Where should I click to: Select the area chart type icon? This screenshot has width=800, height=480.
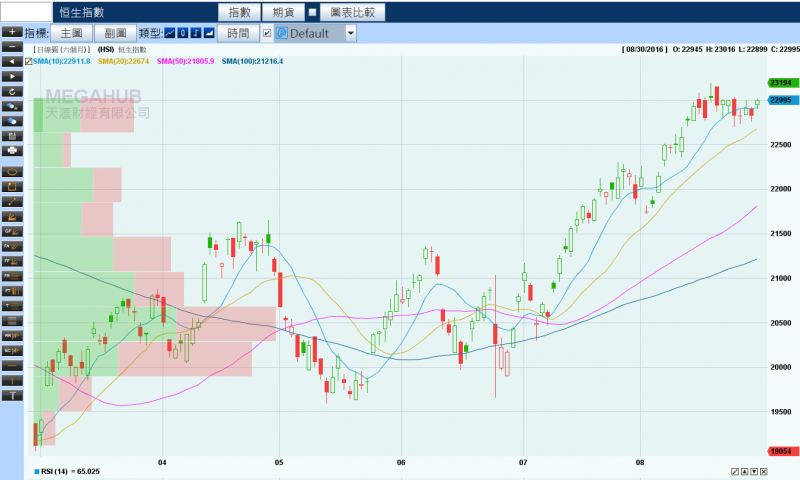[209, 33]
